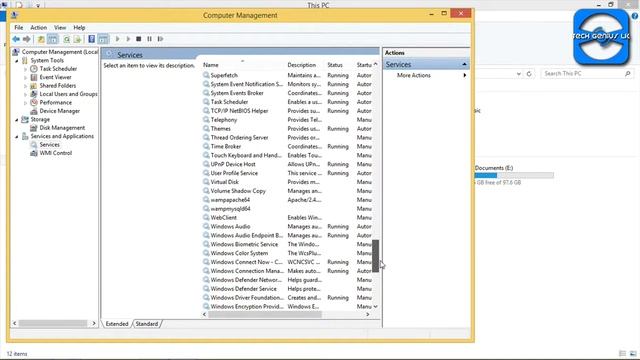Click the Up One Level folder icon
Screen dimensions: 640x360
coord(41,39)
